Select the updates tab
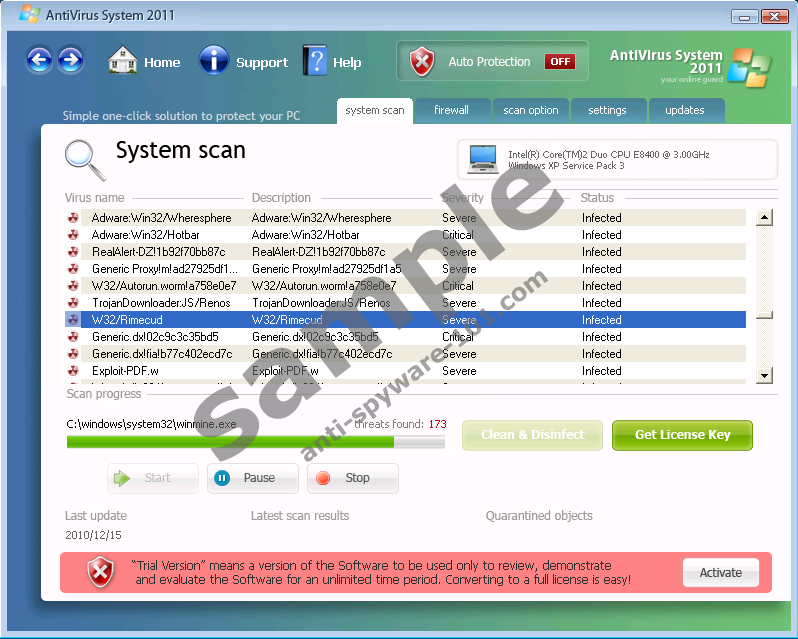798x639 pixels. pyautogui.click(x=685, y=110)
